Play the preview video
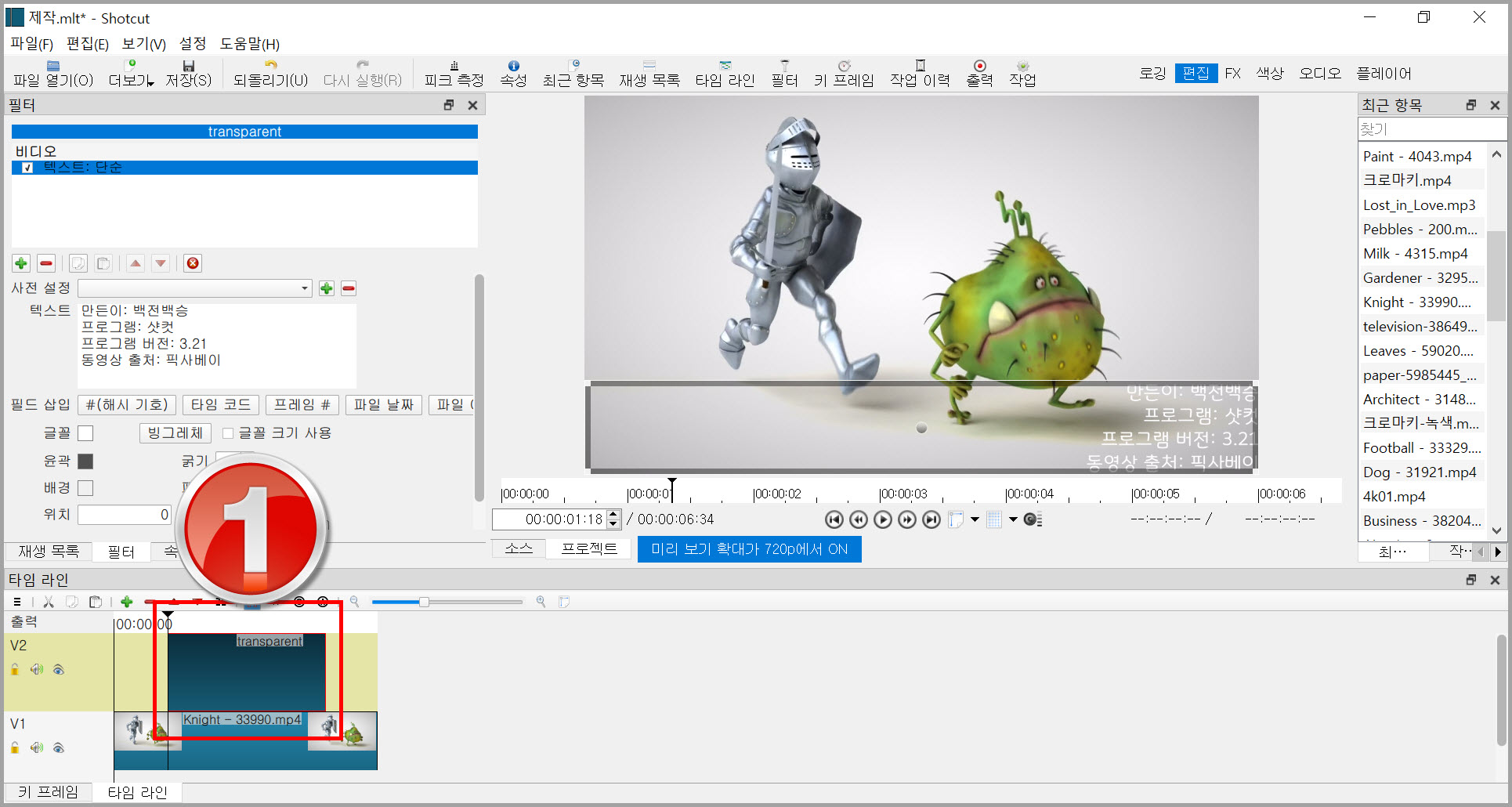The image size is (1512, 807). tap(883, 519)
